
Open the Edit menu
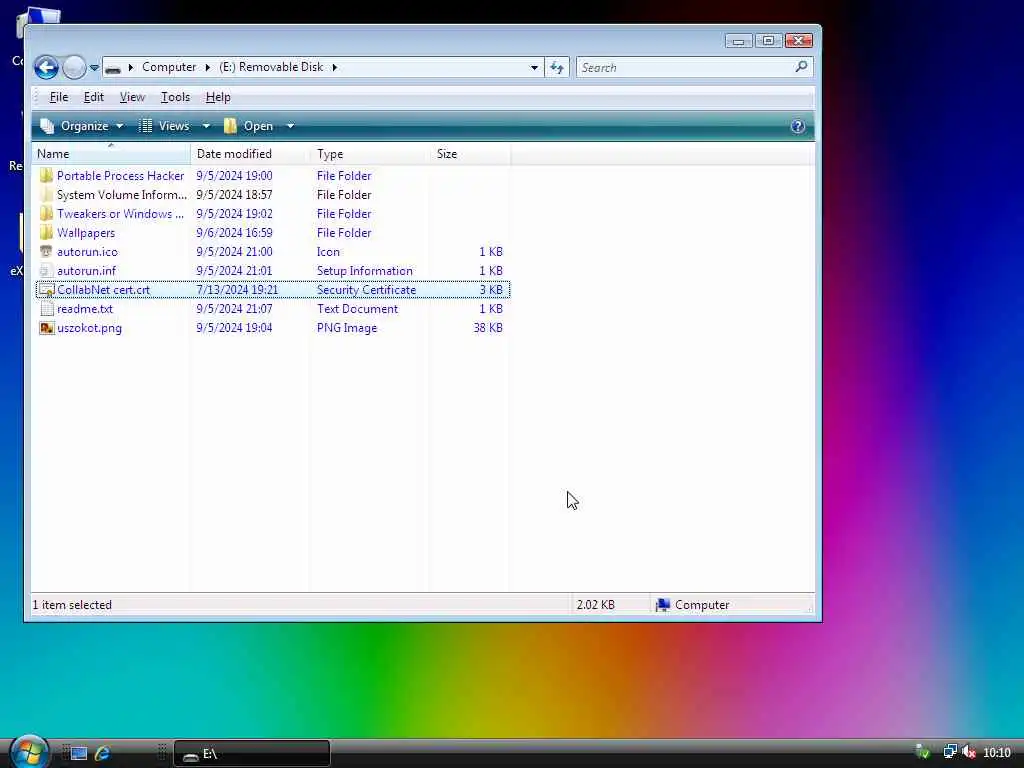click(x=93, y=97)
